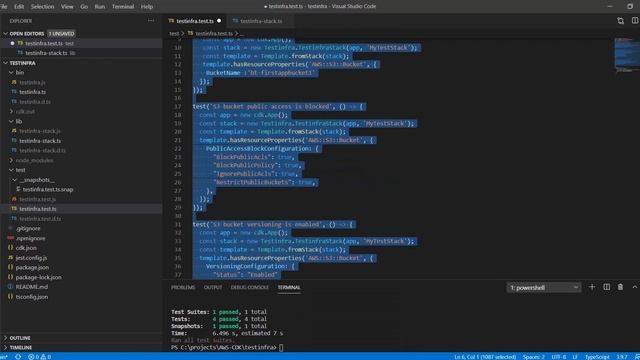Switch to the testinfra-stack.ts editor tab
640x360 pixels.
[x=261, y=21]
